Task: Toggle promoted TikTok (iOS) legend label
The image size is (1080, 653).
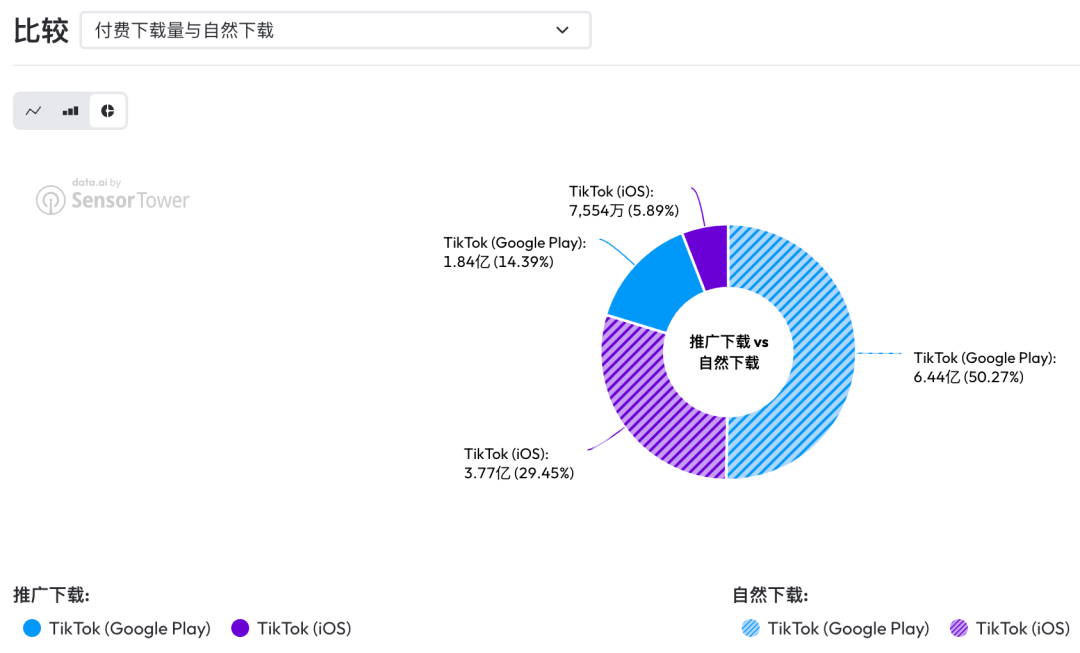Action: pyautogui.click(x=304, y=629)
